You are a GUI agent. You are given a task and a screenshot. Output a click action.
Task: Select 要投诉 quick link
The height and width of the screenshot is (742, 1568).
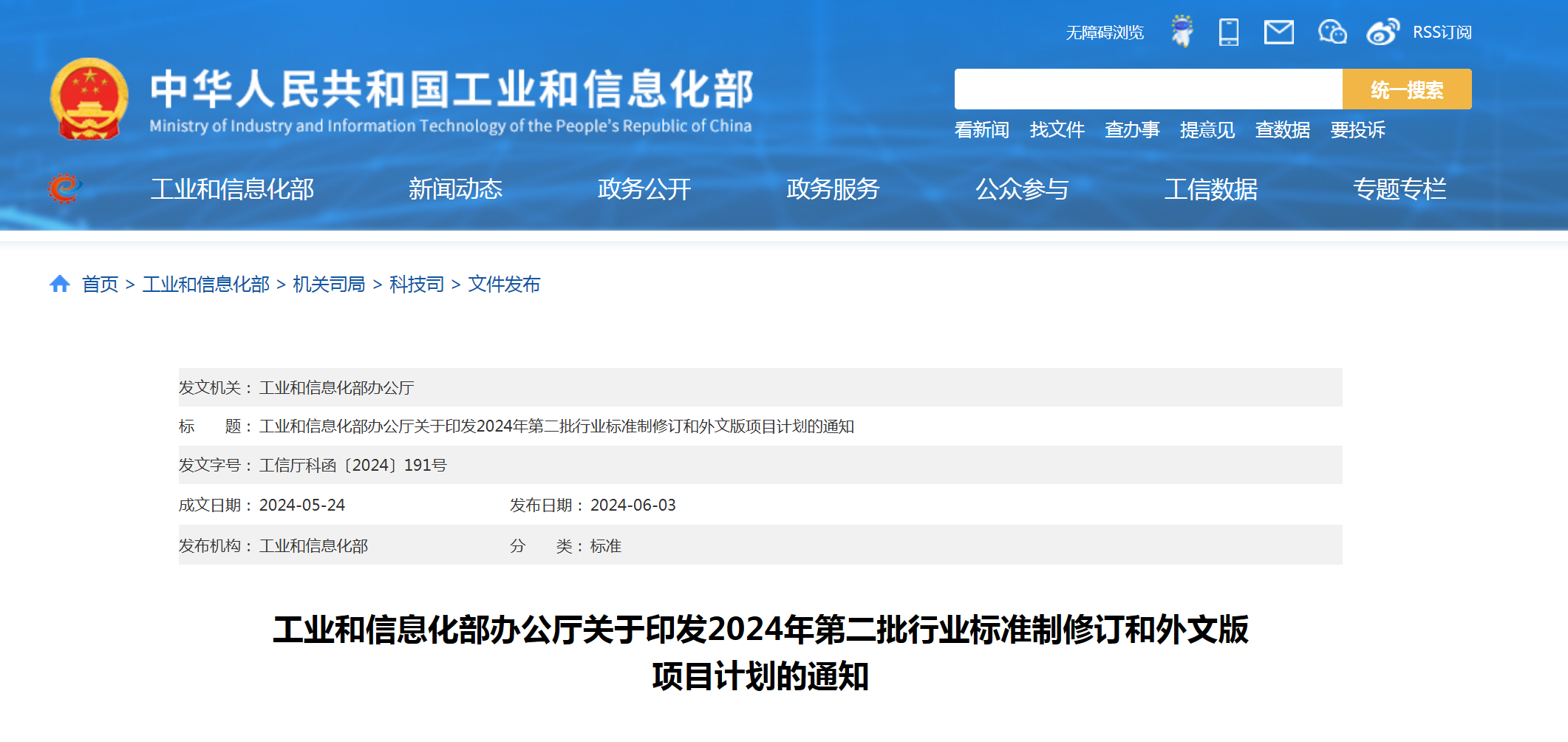[1358, 130]
